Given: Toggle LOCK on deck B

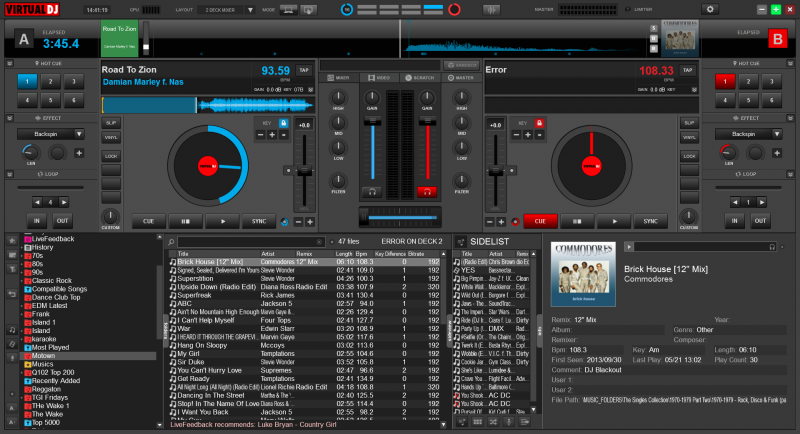Looking at the screenshot, I should tap(689, 156).
